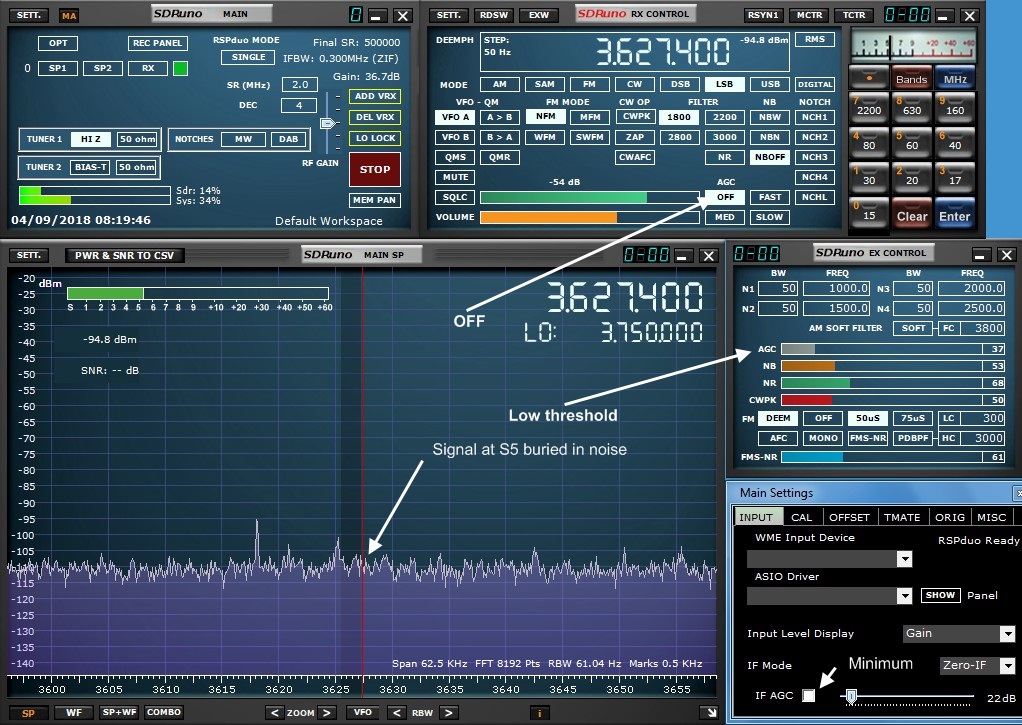Viewport: 1022px width, 725px height.
Task: Decrease RBW with the left arrow
Action: click(396, 713)
